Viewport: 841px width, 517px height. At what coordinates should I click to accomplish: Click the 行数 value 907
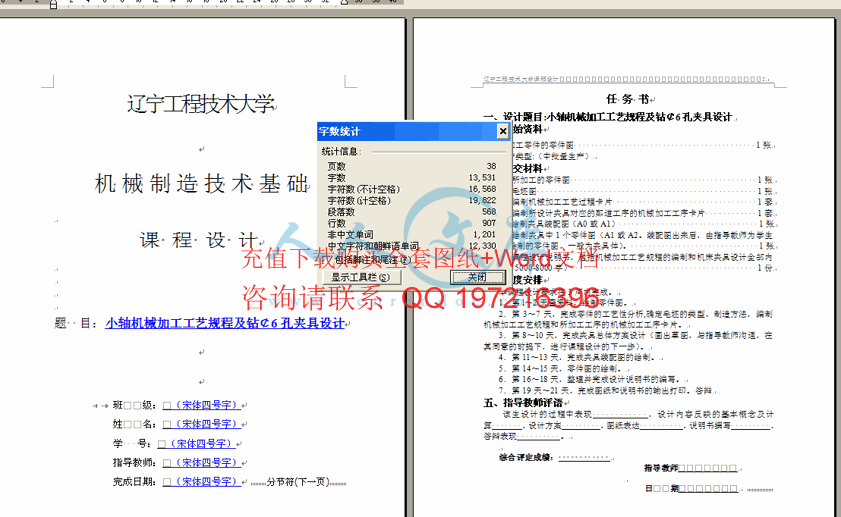coord(489,223)
